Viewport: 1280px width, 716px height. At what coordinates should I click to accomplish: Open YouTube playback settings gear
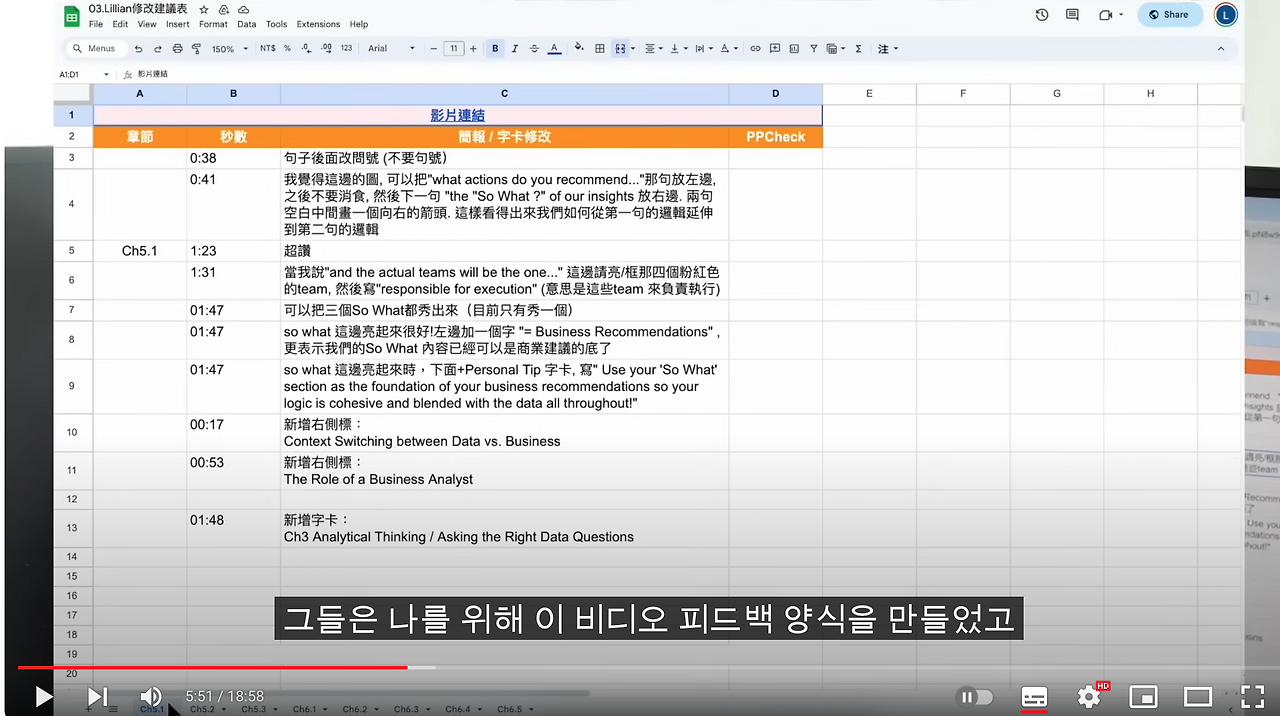[1088, 697]
